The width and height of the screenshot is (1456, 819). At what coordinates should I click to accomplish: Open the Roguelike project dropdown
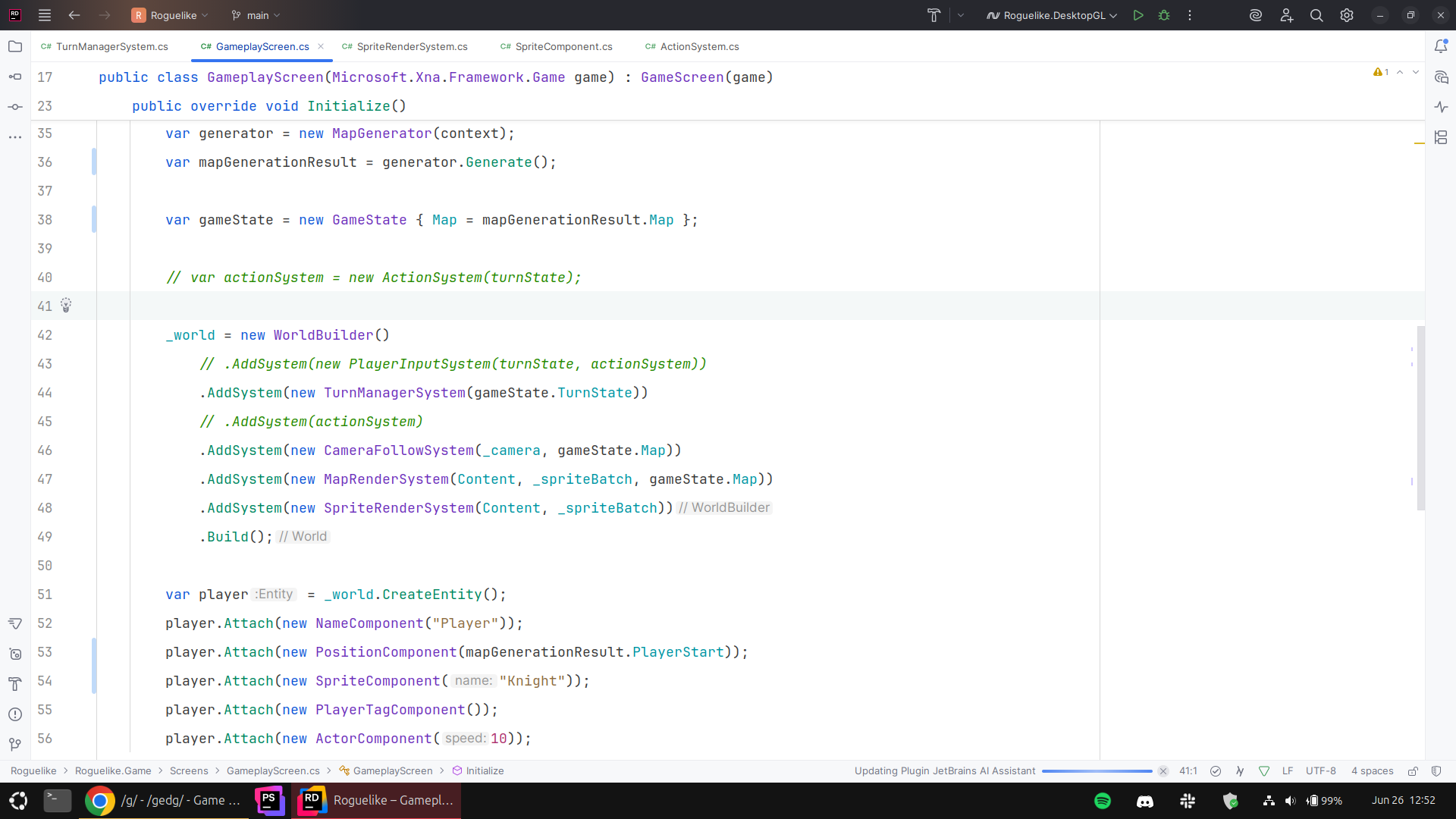170,15
